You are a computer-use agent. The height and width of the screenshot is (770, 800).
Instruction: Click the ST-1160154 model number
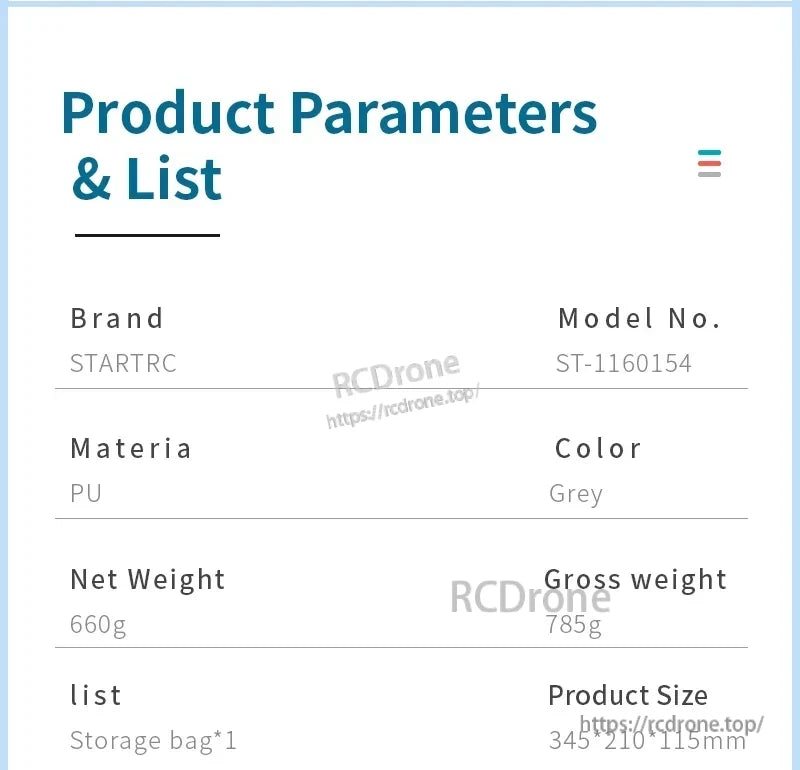point(623,363)
